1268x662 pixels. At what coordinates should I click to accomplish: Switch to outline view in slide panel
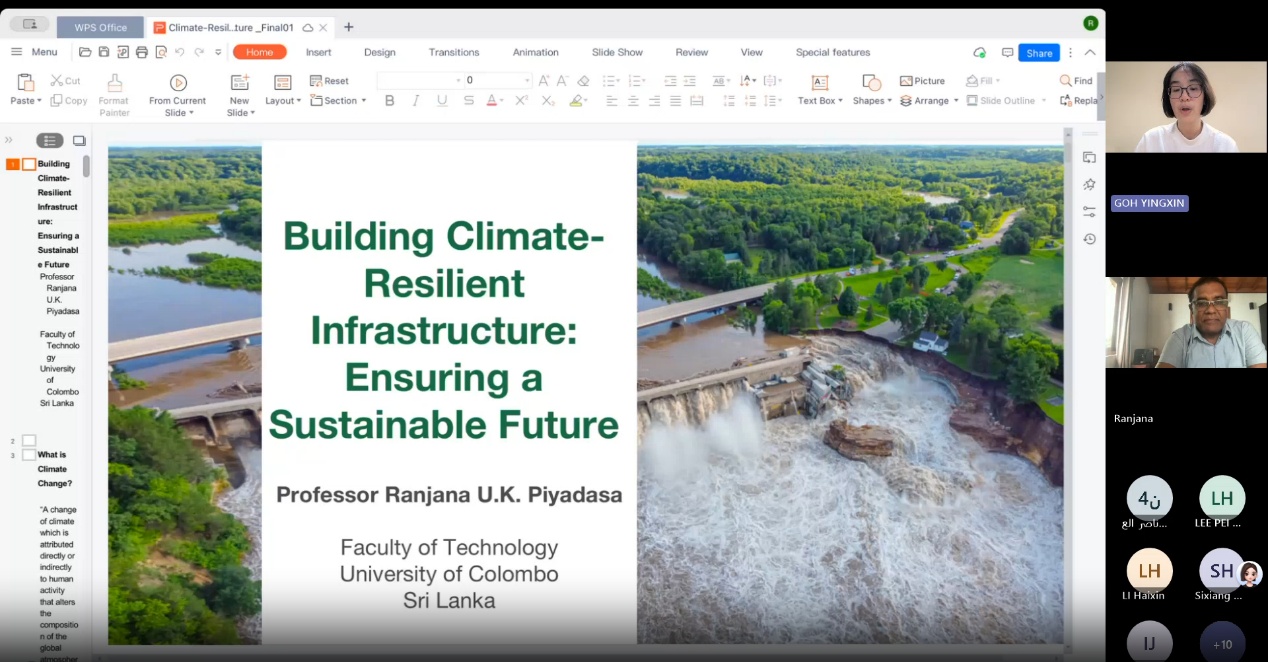(x=49, y=141)
